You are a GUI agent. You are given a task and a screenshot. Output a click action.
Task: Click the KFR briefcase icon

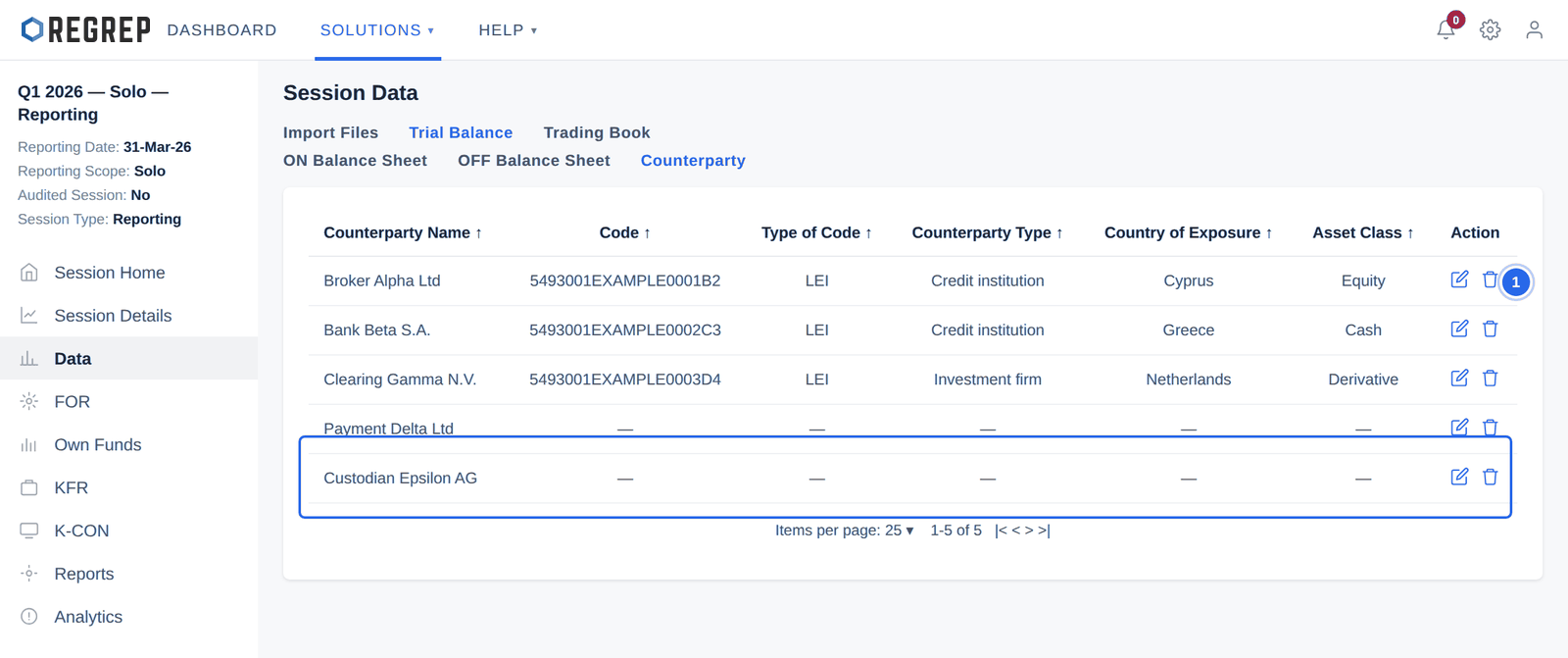point(29,487)
